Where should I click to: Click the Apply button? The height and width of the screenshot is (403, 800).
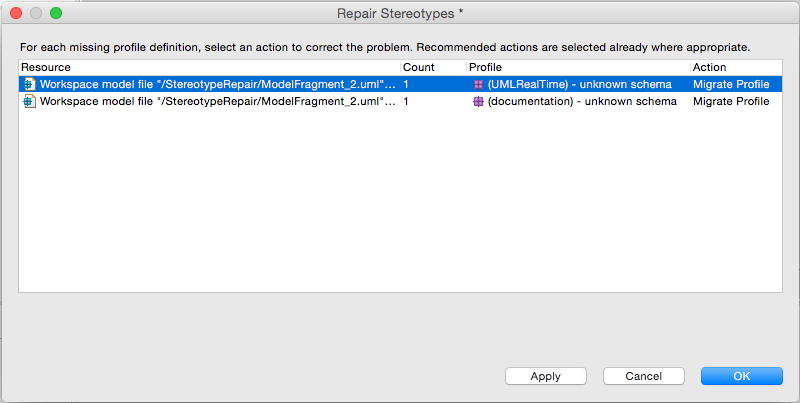click(x=545, y=376)
